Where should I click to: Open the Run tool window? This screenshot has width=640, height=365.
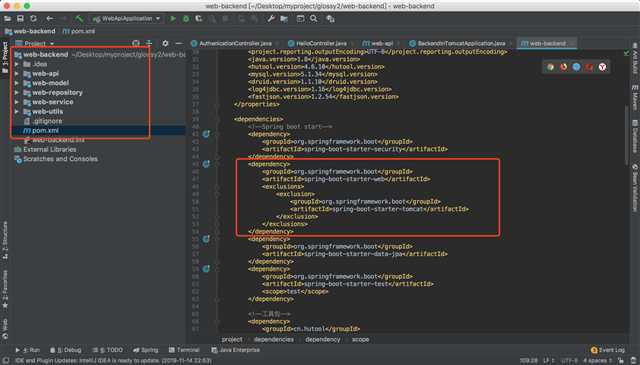pos(27,350)
